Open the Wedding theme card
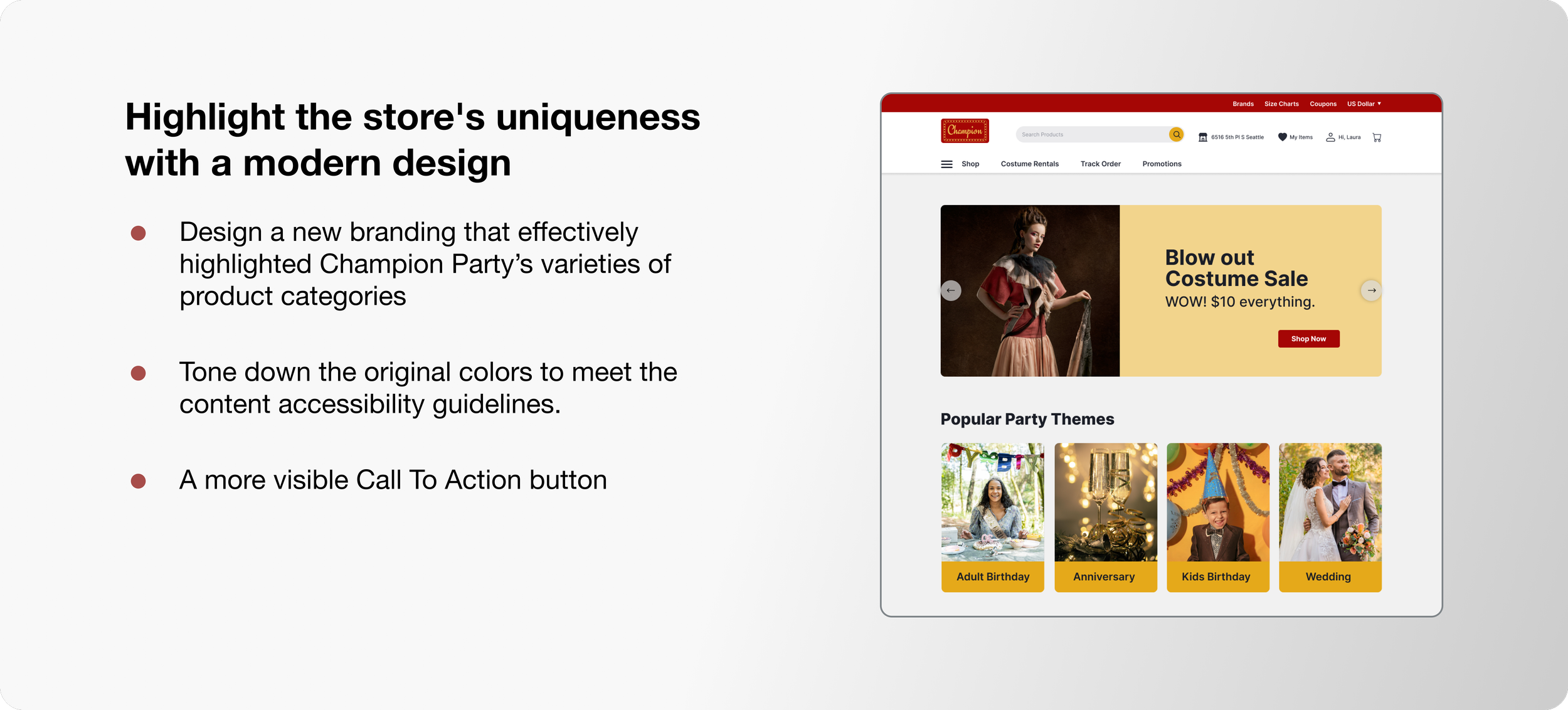Viewport: 1568px width, 710px height. click(x=1330, y=517)
